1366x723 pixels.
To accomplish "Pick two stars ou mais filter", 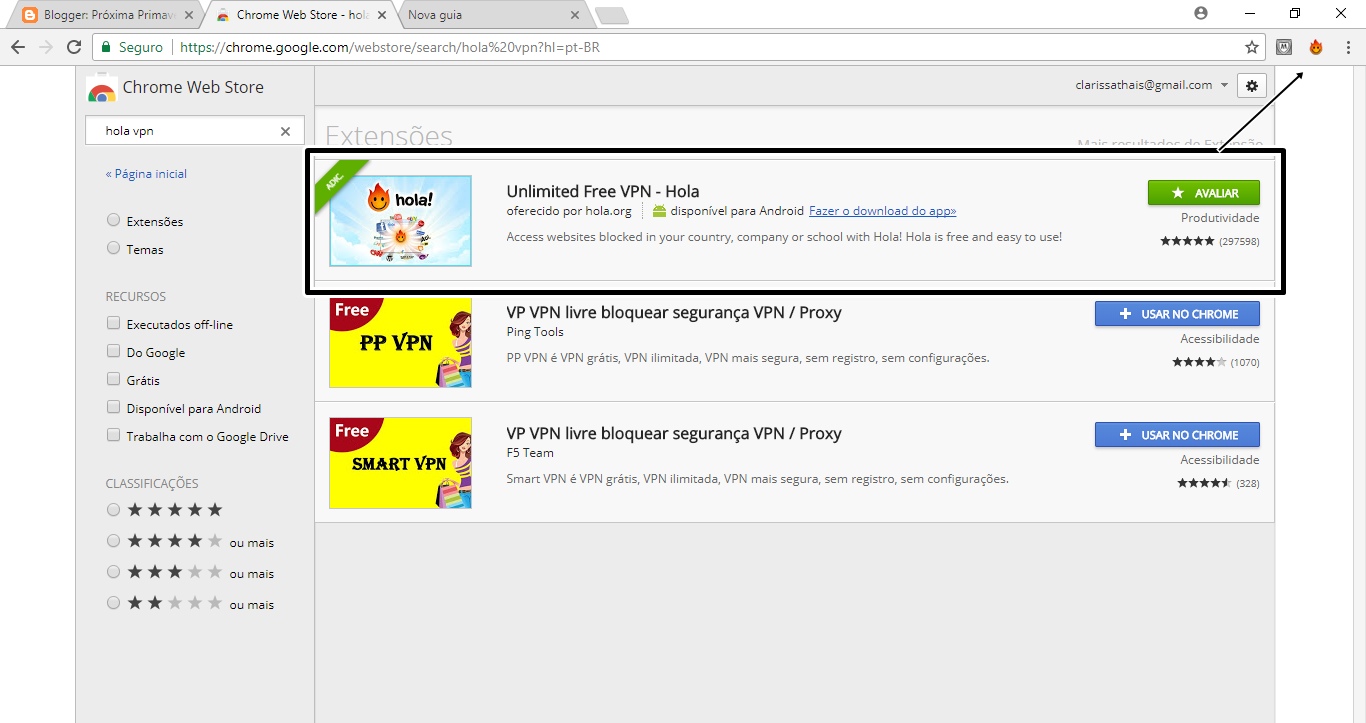I will pos(113,604).
